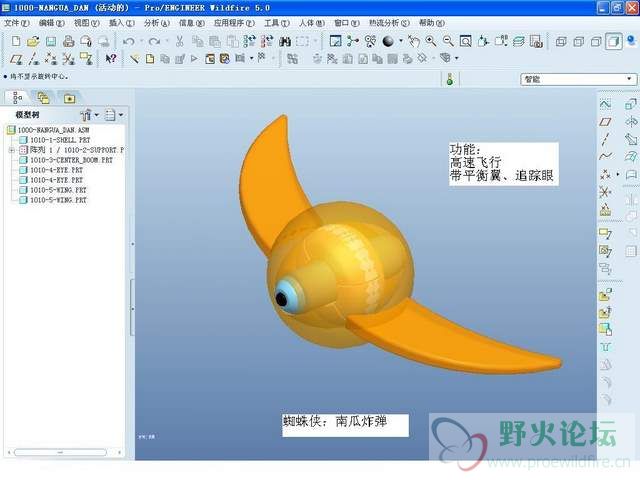Screen dimensions: 640x480
Task: Undo the last action
Action: [x=129, y=41]
